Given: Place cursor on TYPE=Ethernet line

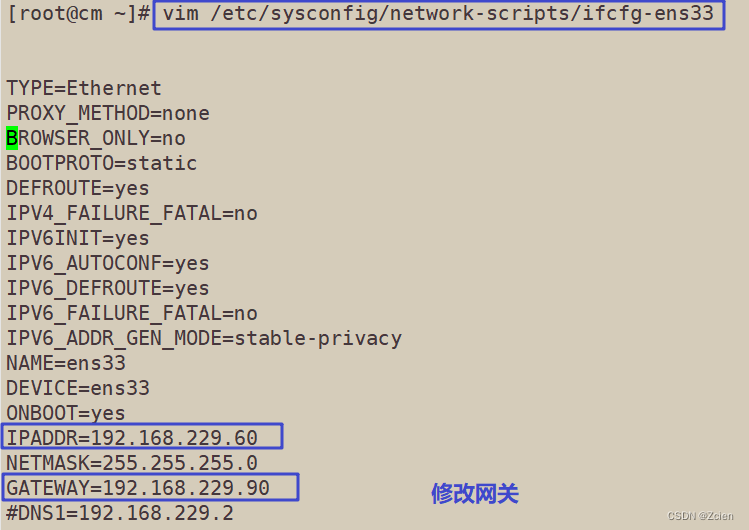Looking at the screenshot, I should click(x=84, y=88).
